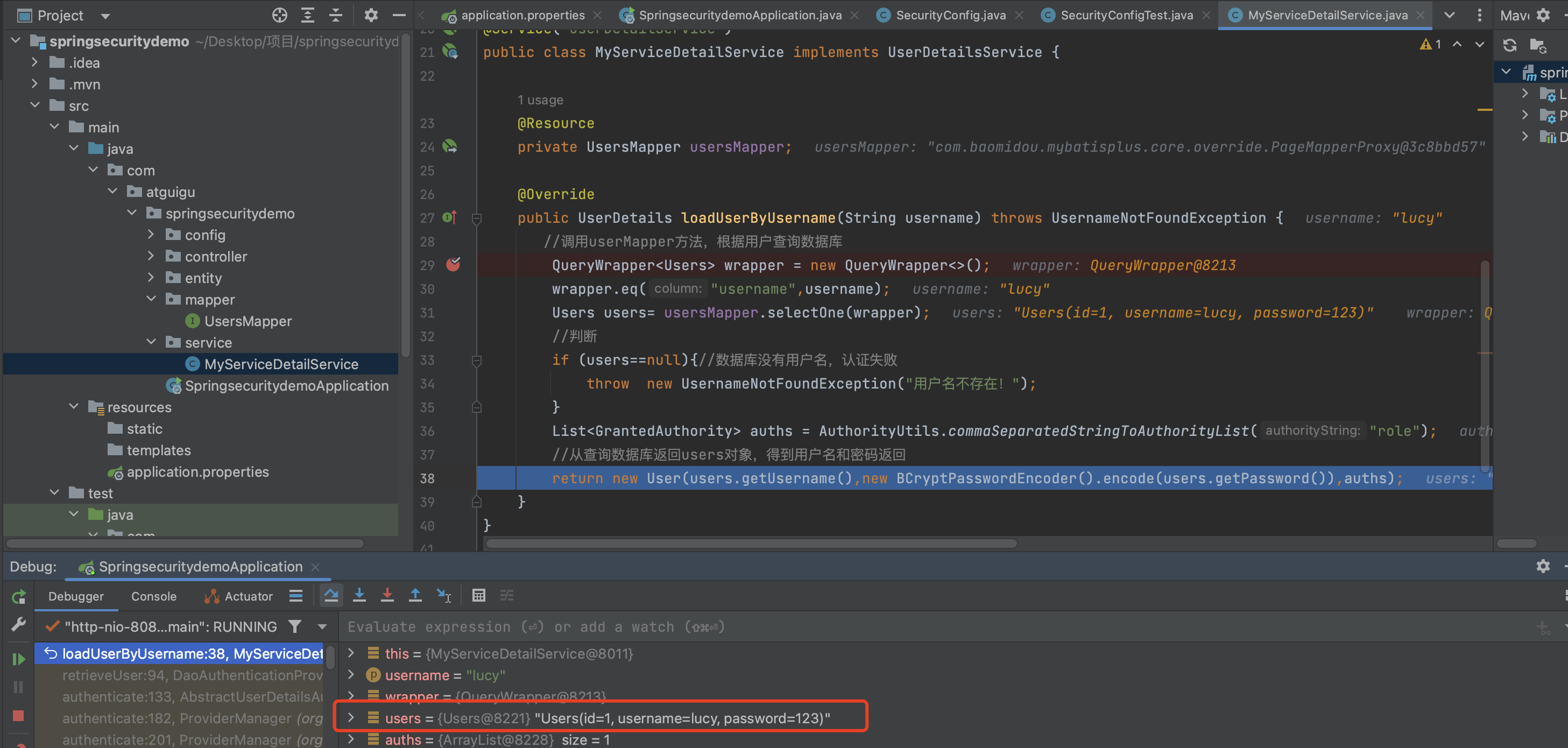Open the Evaluate Expression calculator icon
The width and height of the screenshot is (1568, 748).
point(479,595)
